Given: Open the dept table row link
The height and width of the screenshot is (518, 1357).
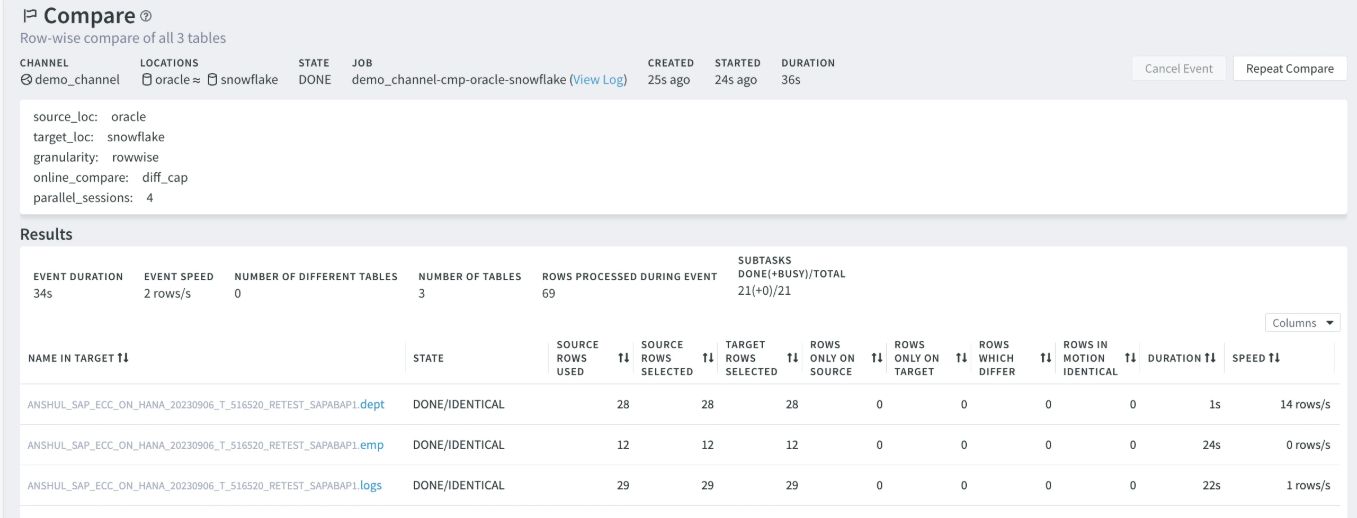Looking at the screenshot, I should (372, 405).
